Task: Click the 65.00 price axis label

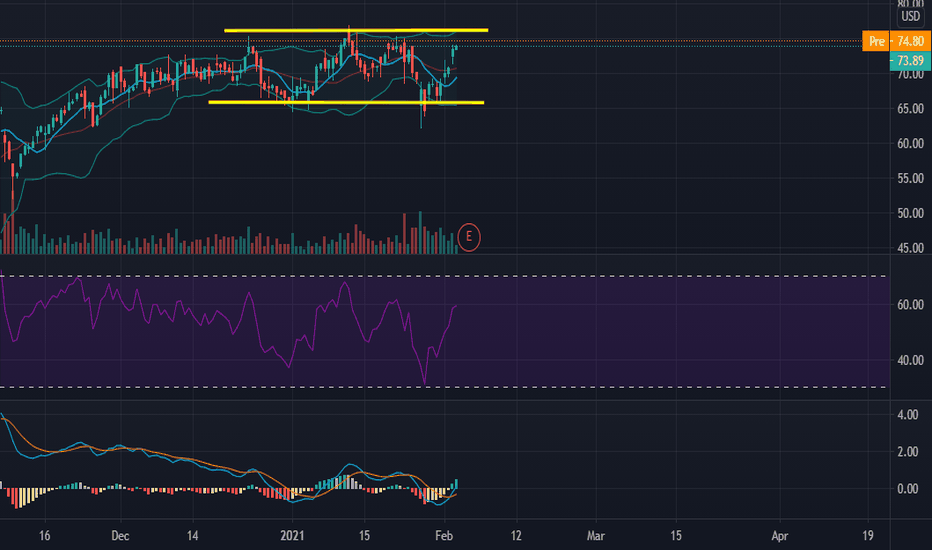Action: click(x=910, y=109)
